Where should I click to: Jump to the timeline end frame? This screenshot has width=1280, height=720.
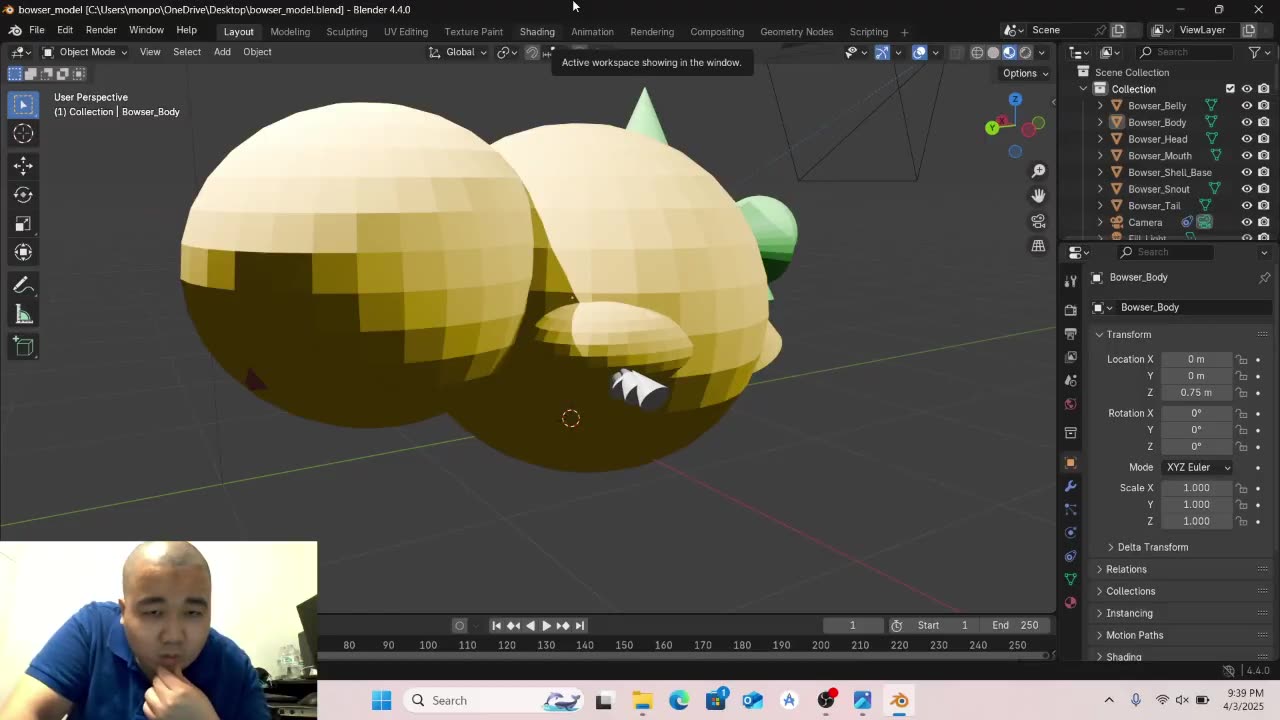tap(579, 625)
